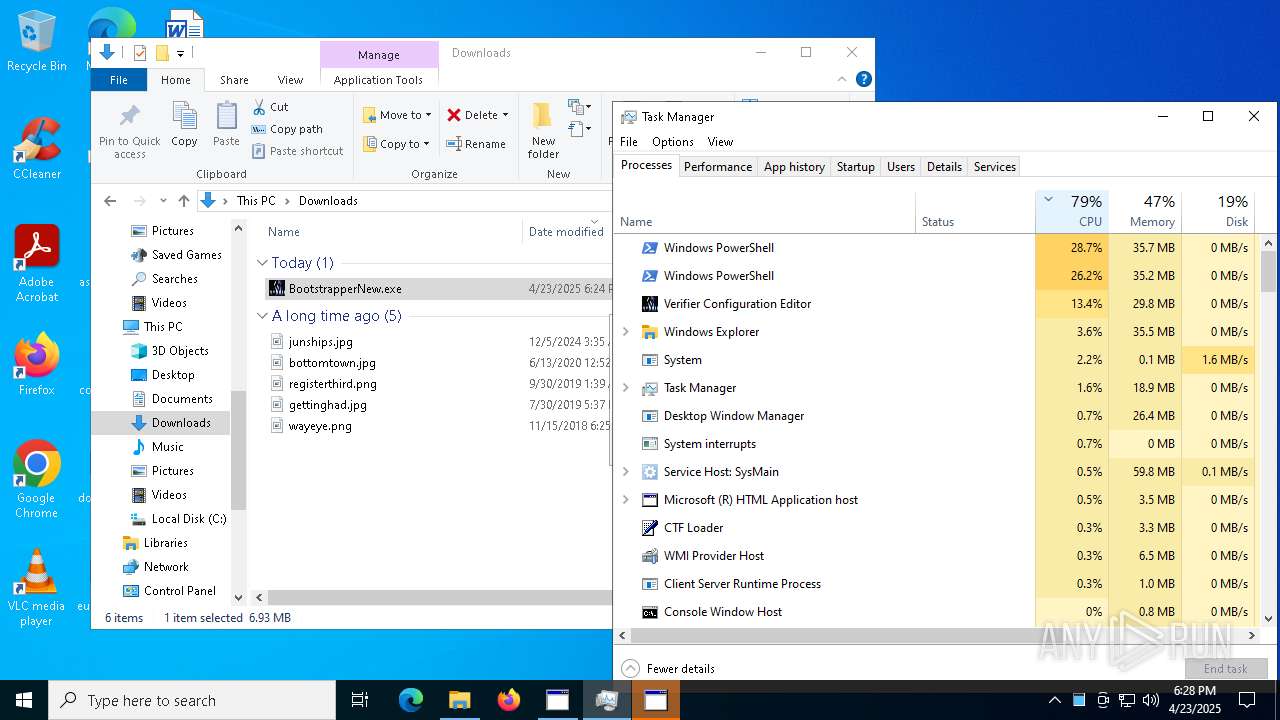Expand the Windows Explorer process
Screen dimensions: 1280x720
tap(626, 332)
